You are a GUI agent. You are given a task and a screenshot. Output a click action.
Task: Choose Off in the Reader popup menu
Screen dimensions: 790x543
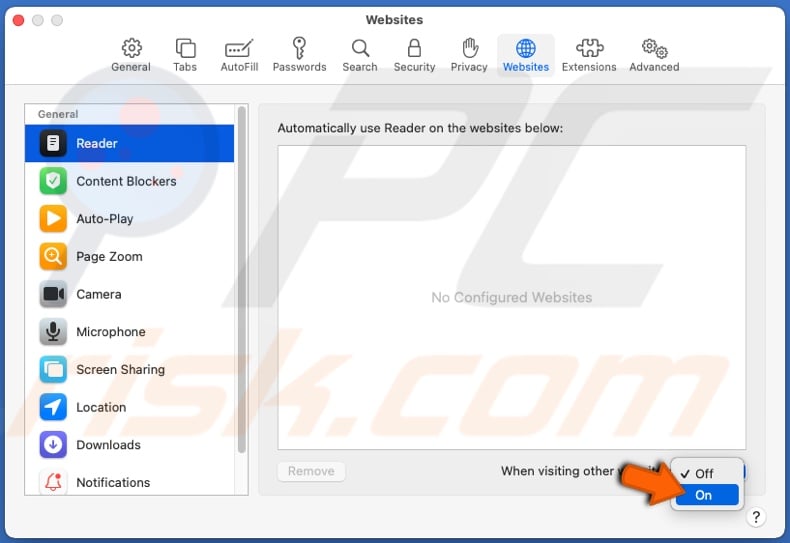click(707, 473)
